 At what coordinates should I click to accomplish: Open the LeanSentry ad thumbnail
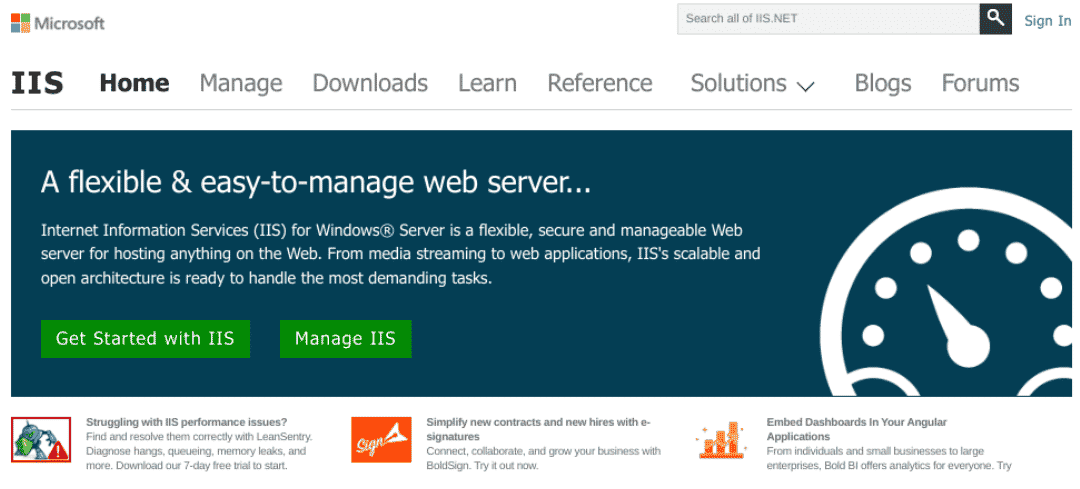tap(41, 439)
